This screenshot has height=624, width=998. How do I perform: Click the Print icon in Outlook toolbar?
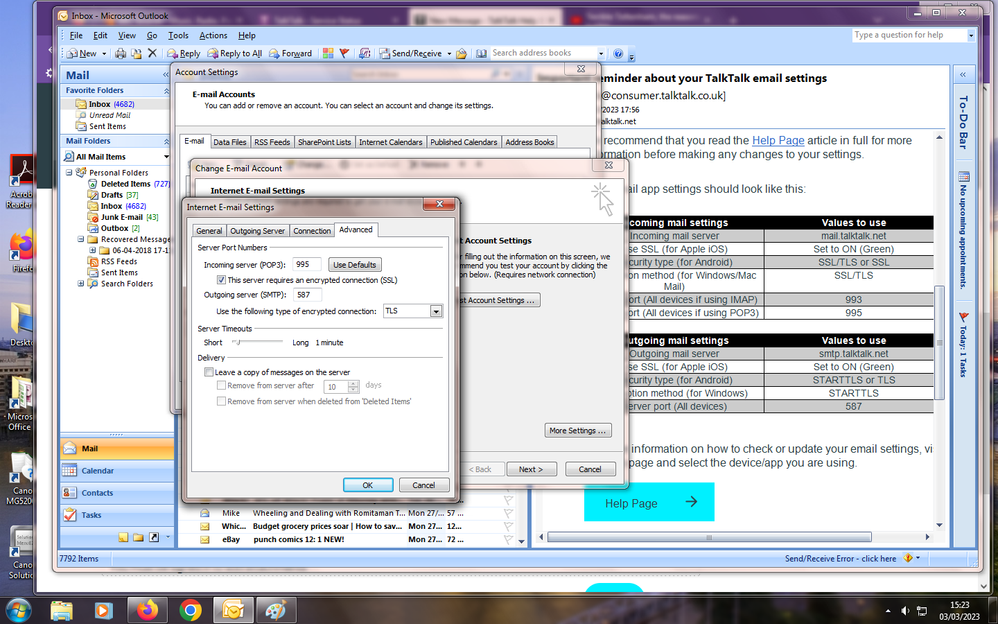[x=120, y=53]
